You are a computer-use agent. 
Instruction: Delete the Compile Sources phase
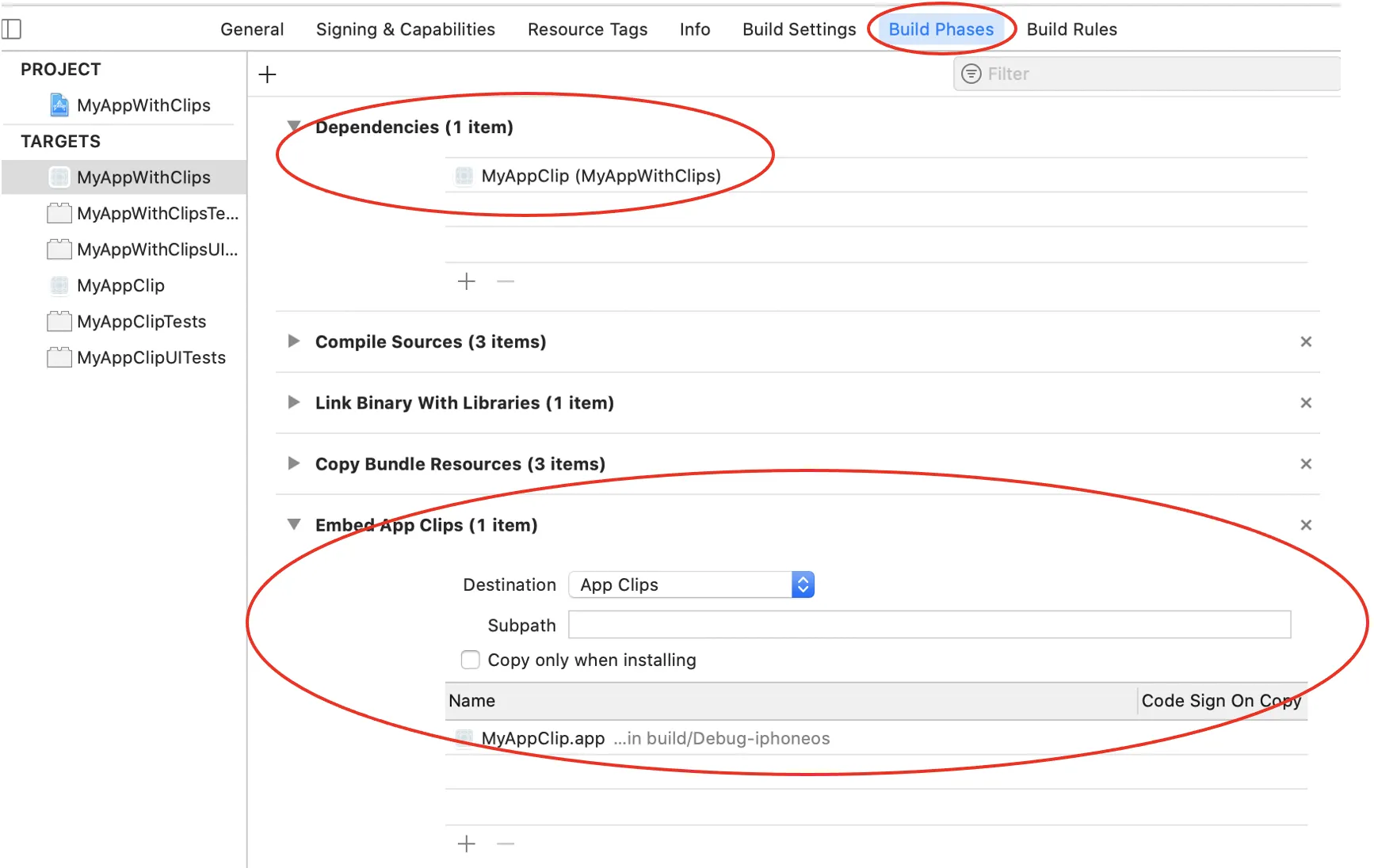point(1306,341)
